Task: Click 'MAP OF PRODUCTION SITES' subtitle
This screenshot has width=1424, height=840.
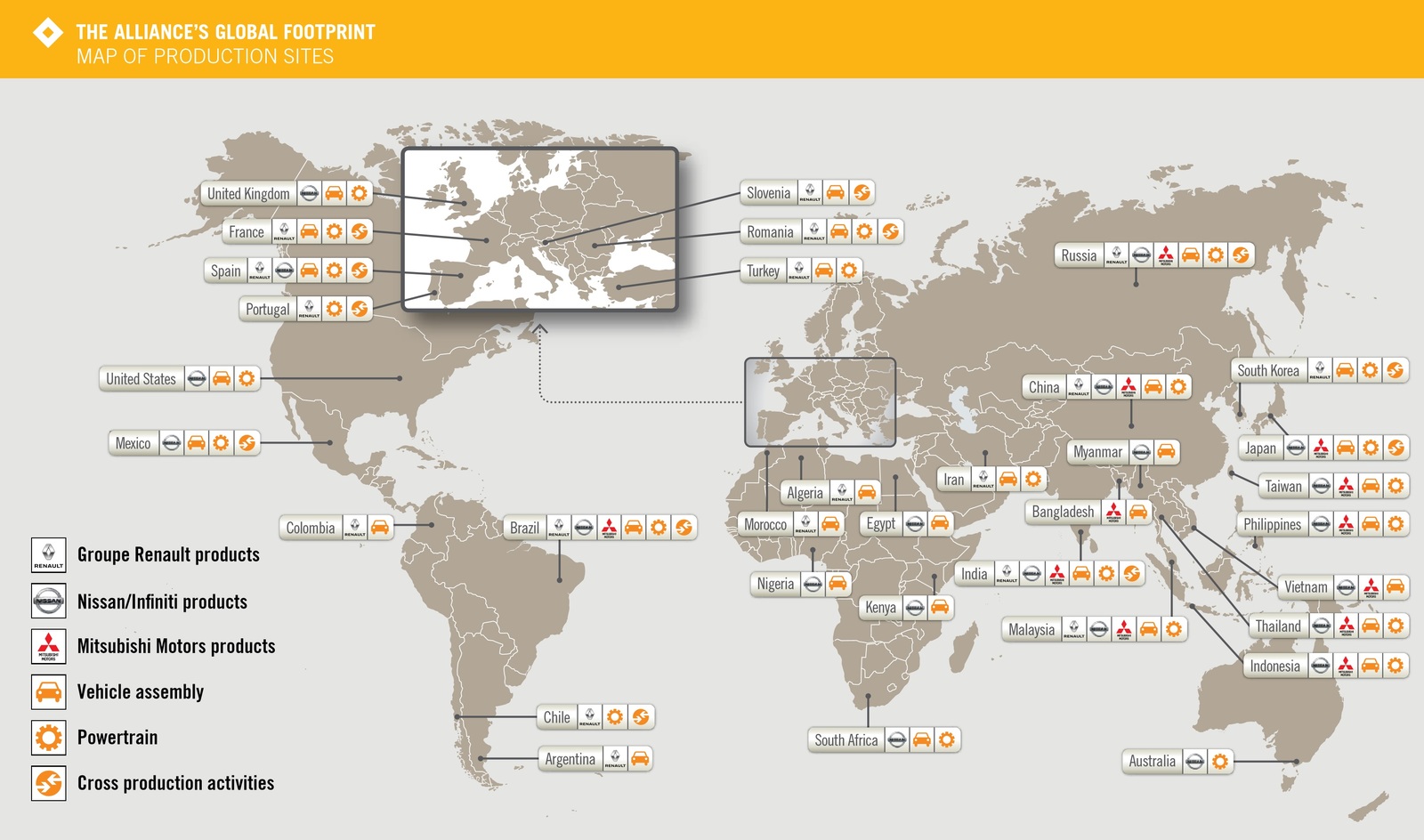Action: (x=205, y=56)
